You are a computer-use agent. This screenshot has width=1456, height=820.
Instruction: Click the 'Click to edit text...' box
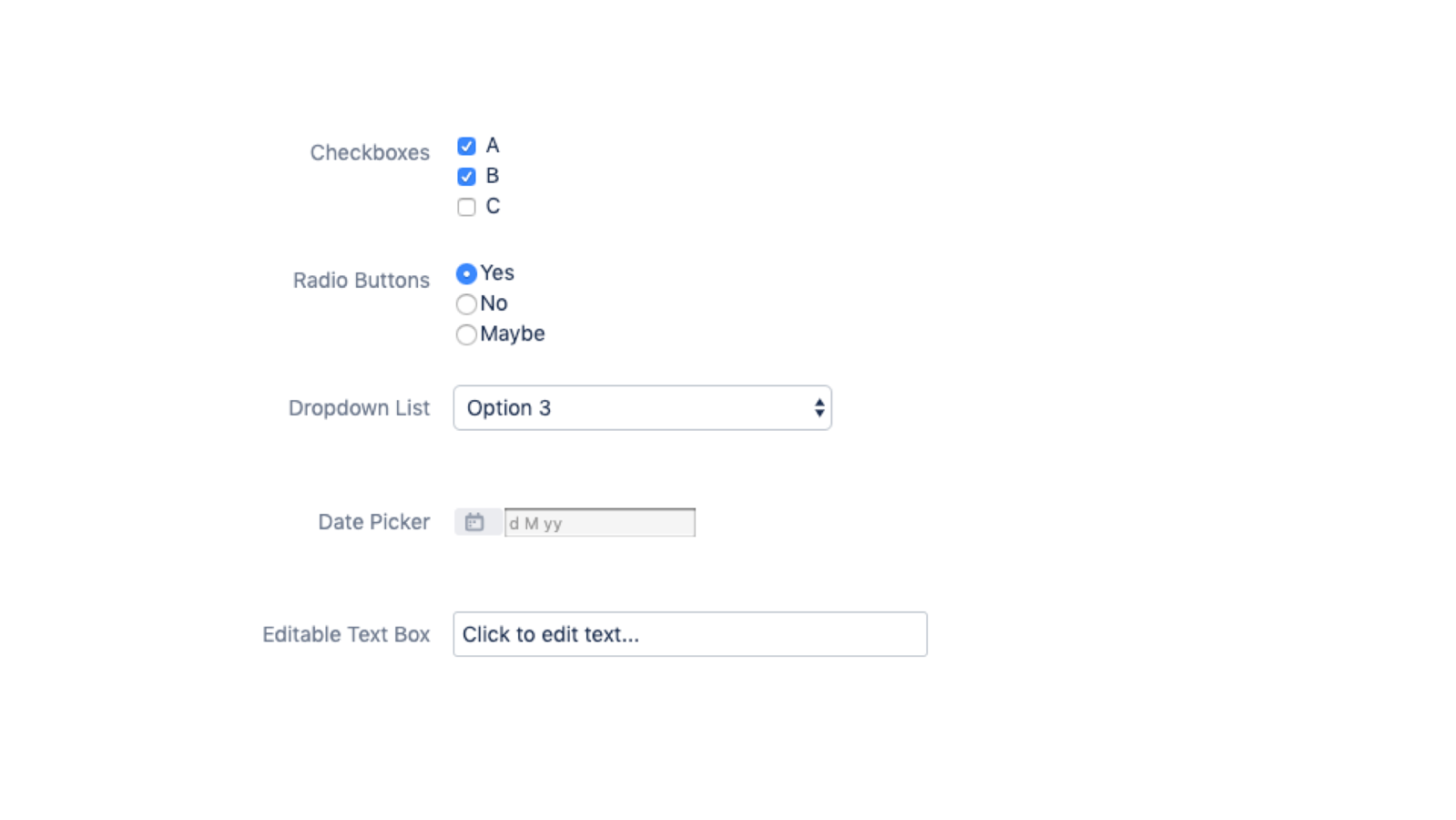(x=689, y=634)
